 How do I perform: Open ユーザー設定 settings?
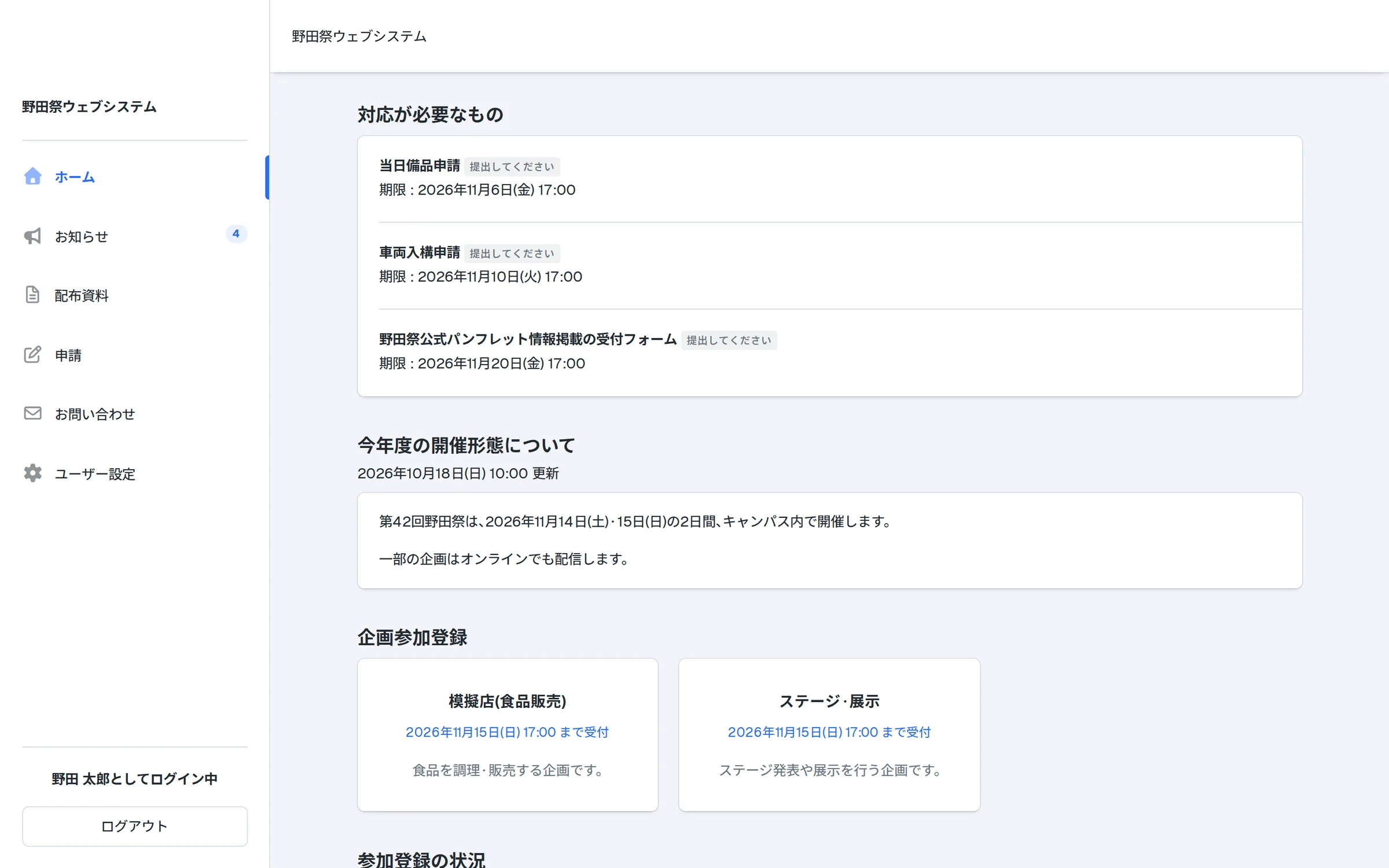coord(135,474)
